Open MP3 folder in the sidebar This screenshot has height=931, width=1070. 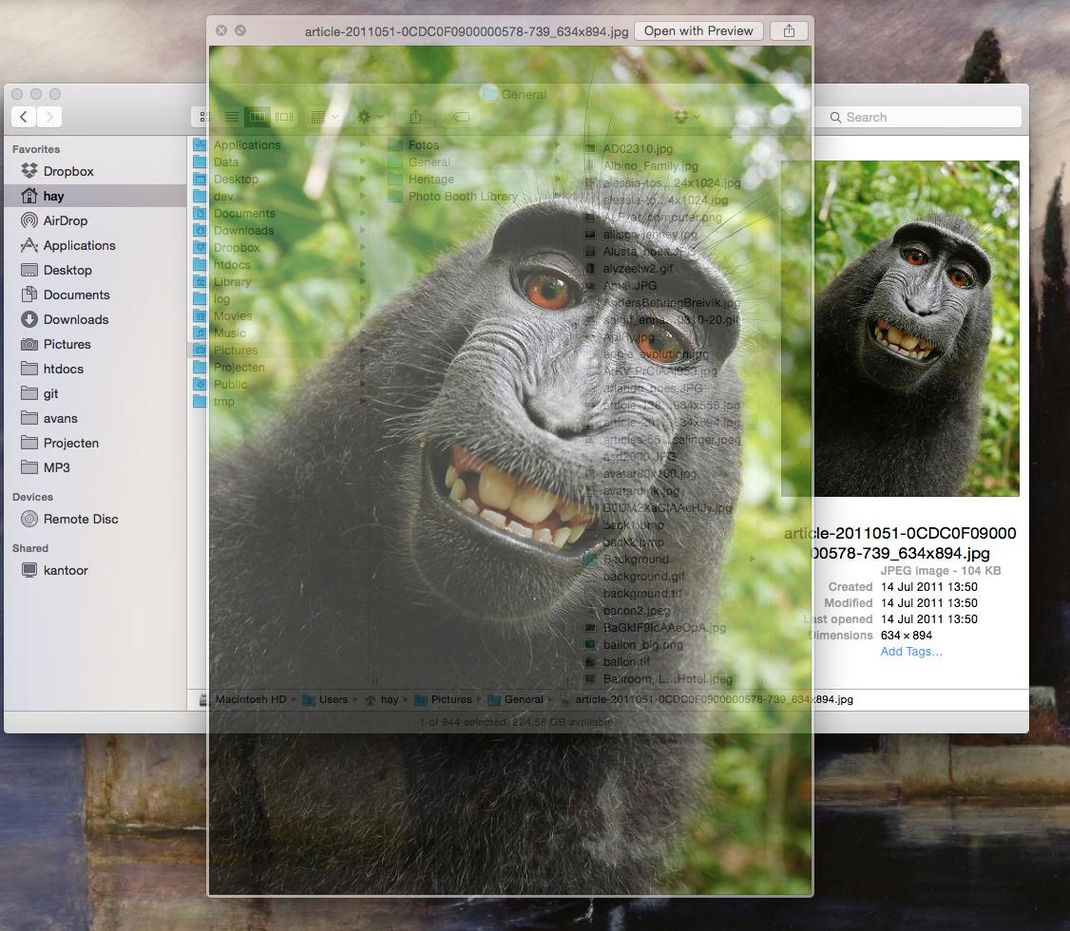(95, 468)
